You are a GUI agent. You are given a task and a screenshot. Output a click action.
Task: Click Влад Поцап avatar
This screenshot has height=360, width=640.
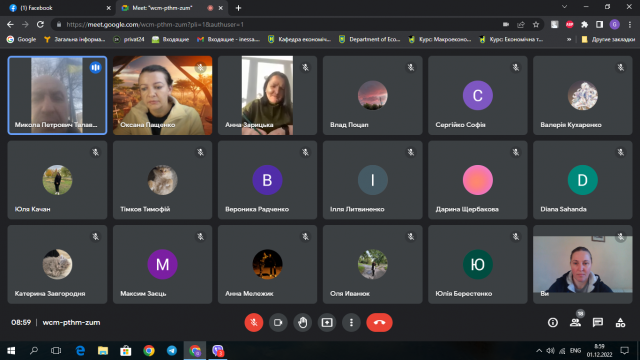coord(373,96)
